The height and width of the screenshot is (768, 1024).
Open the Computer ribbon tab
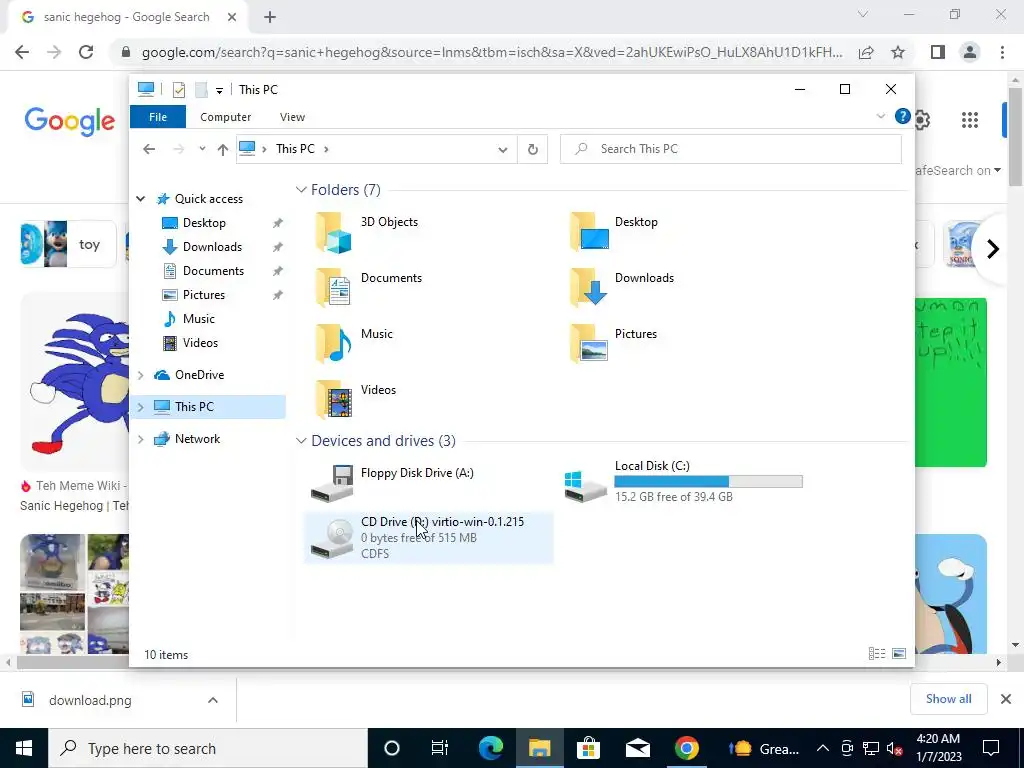(225, 117)
